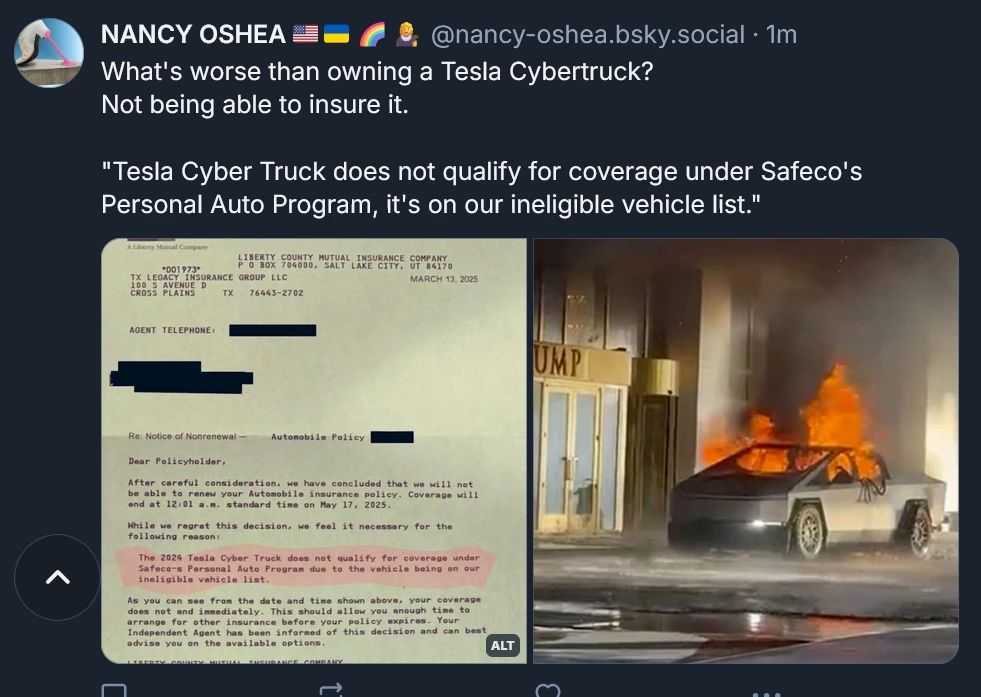Click the judge emoji before the handle
The image size is (981, 697).
[407, 34]
